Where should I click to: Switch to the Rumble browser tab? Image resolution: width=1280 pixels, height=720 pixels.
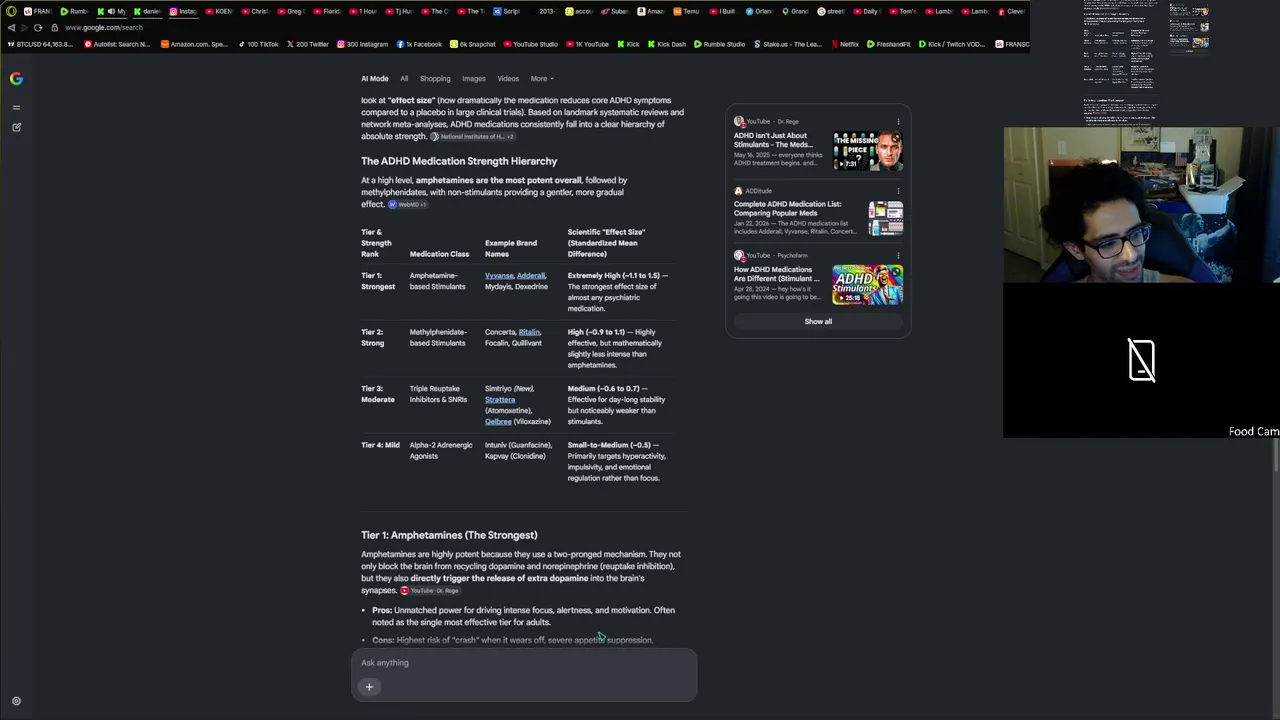[74, 11]
